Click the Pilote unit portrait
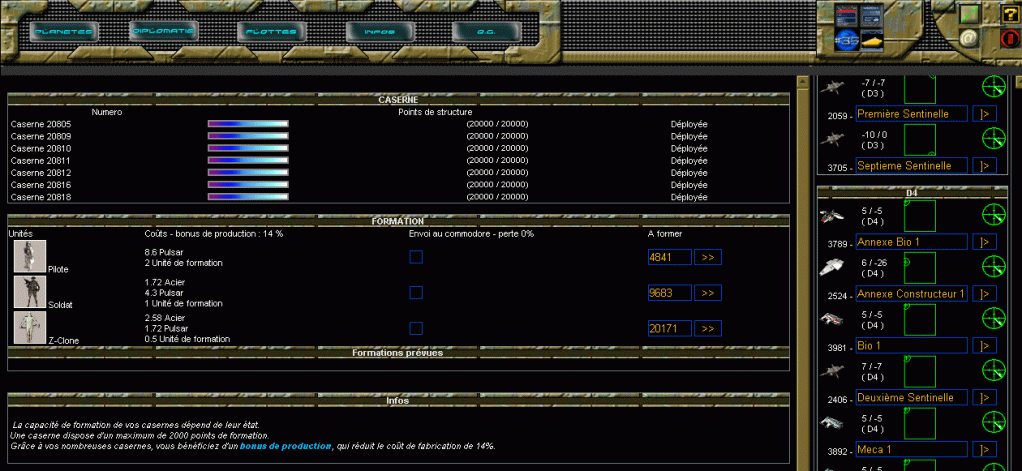This screenshot has width=1022, height=471. click(x=30, y=256)
